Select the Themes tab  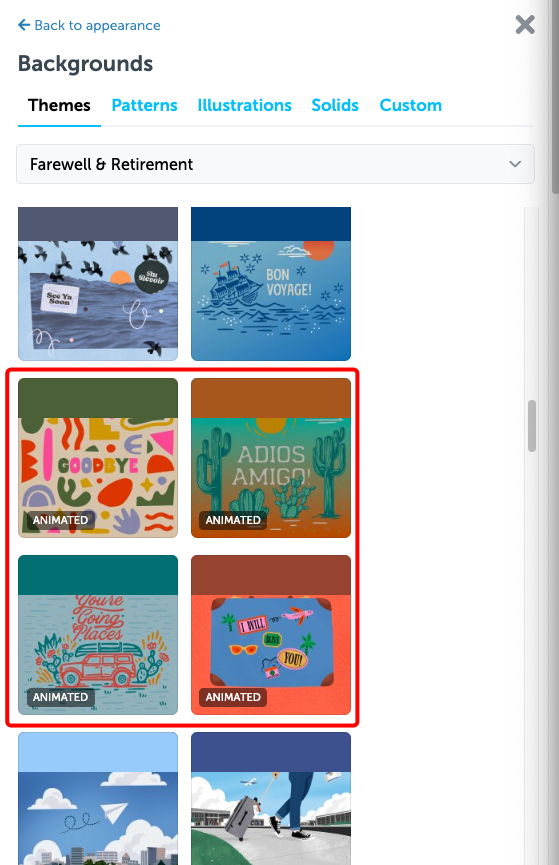coord(59,105)
